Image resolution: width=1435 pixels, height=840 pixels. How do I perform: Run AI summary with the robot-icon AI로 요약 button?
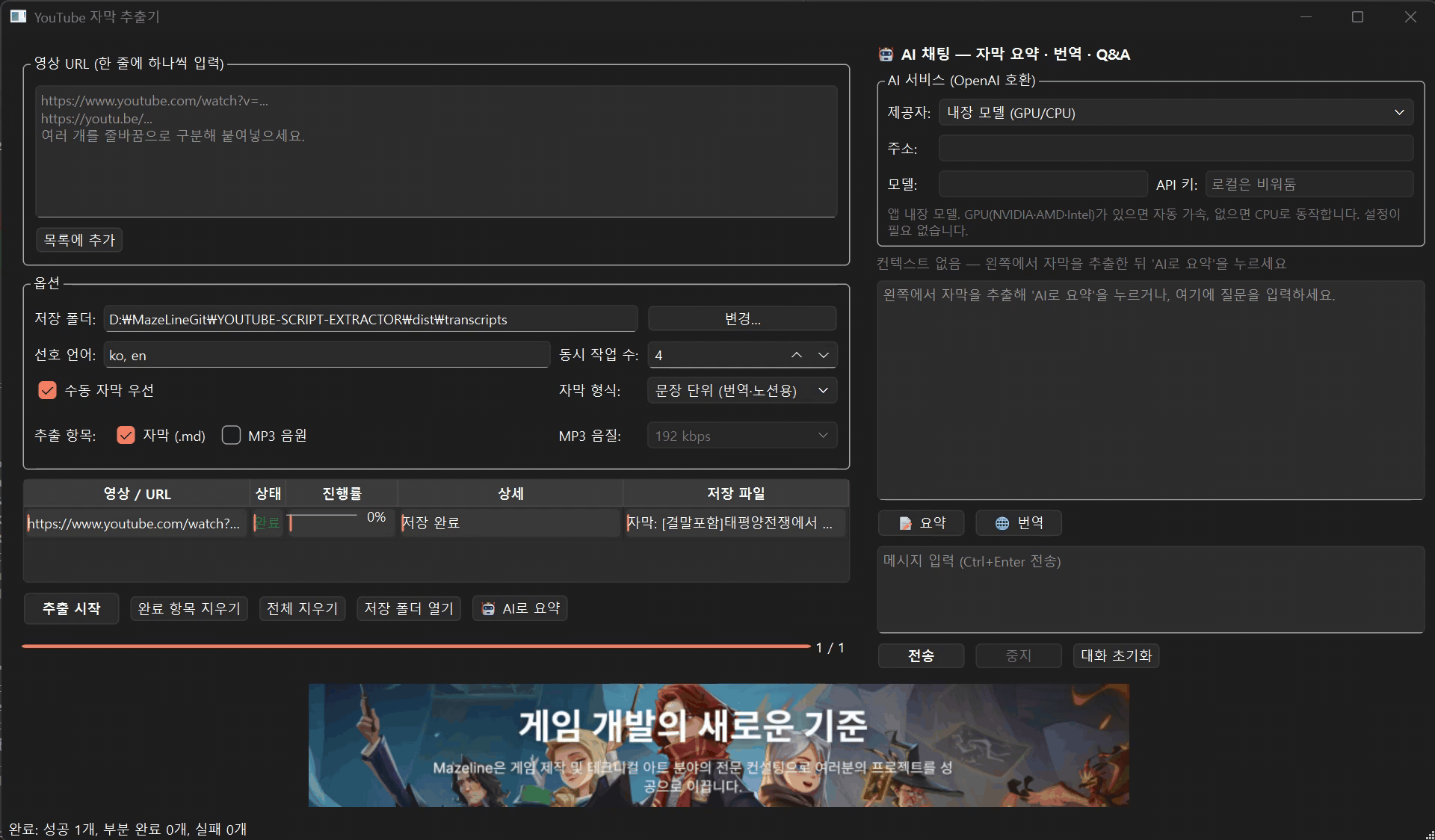[520, 608]
